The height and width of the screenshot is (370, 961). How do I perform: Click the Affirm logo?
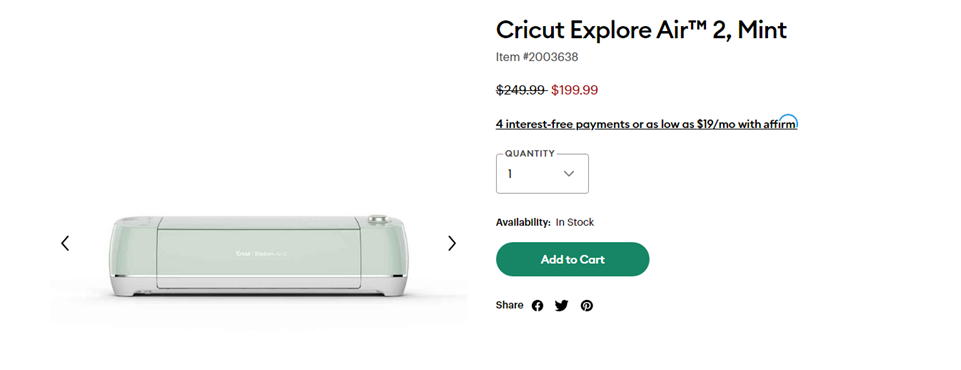click(x=780, y=123)
